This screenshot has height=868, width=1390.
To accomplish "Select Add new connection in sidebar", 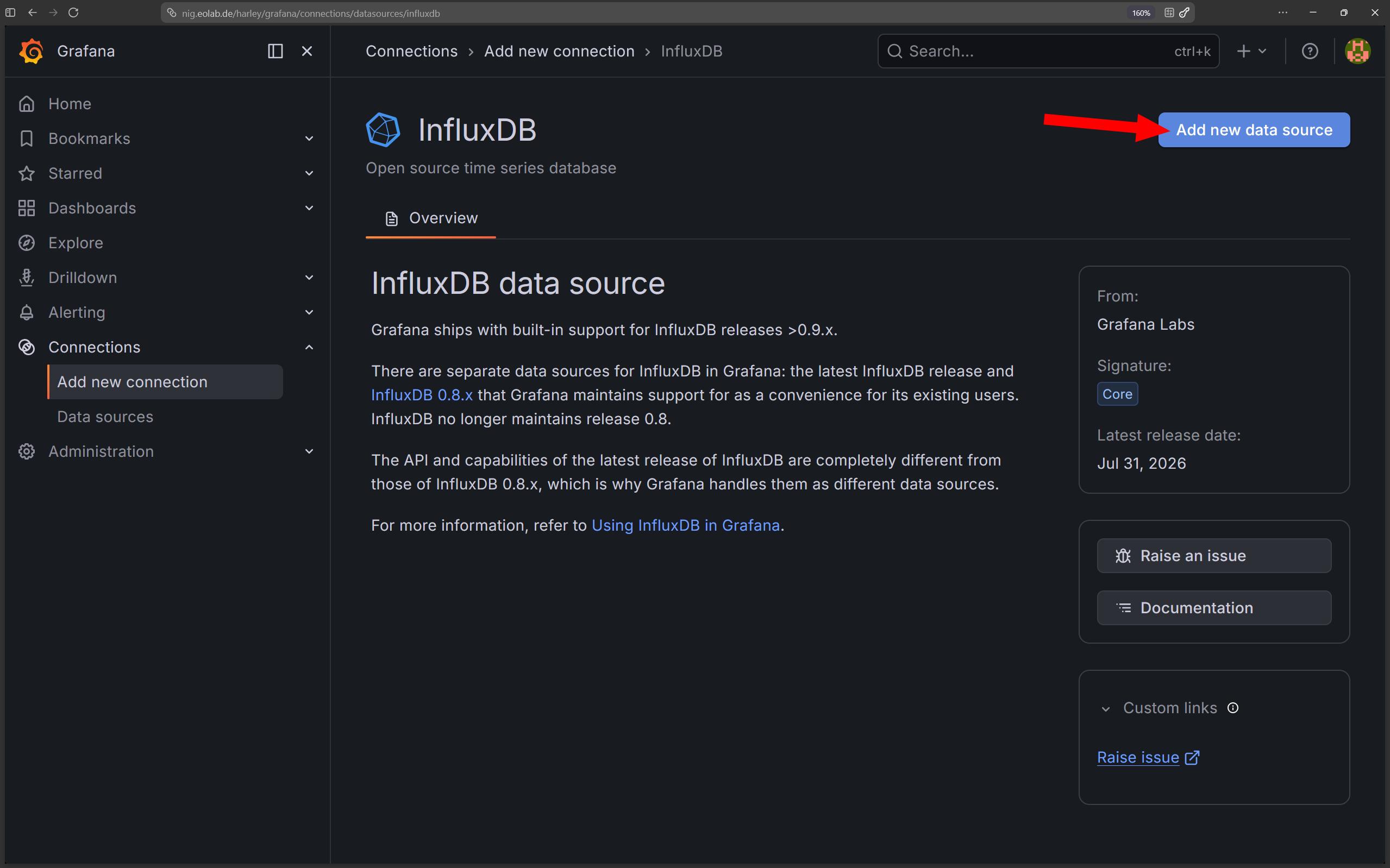I will click(165, 382).
